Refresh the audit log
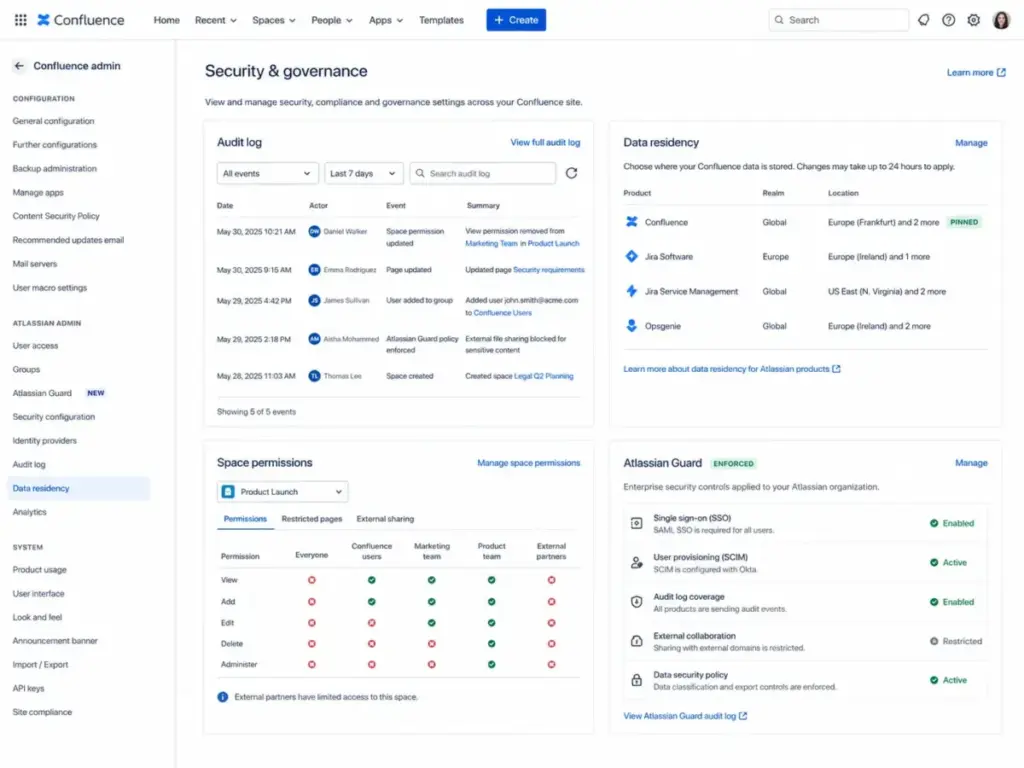 (571, 173)
